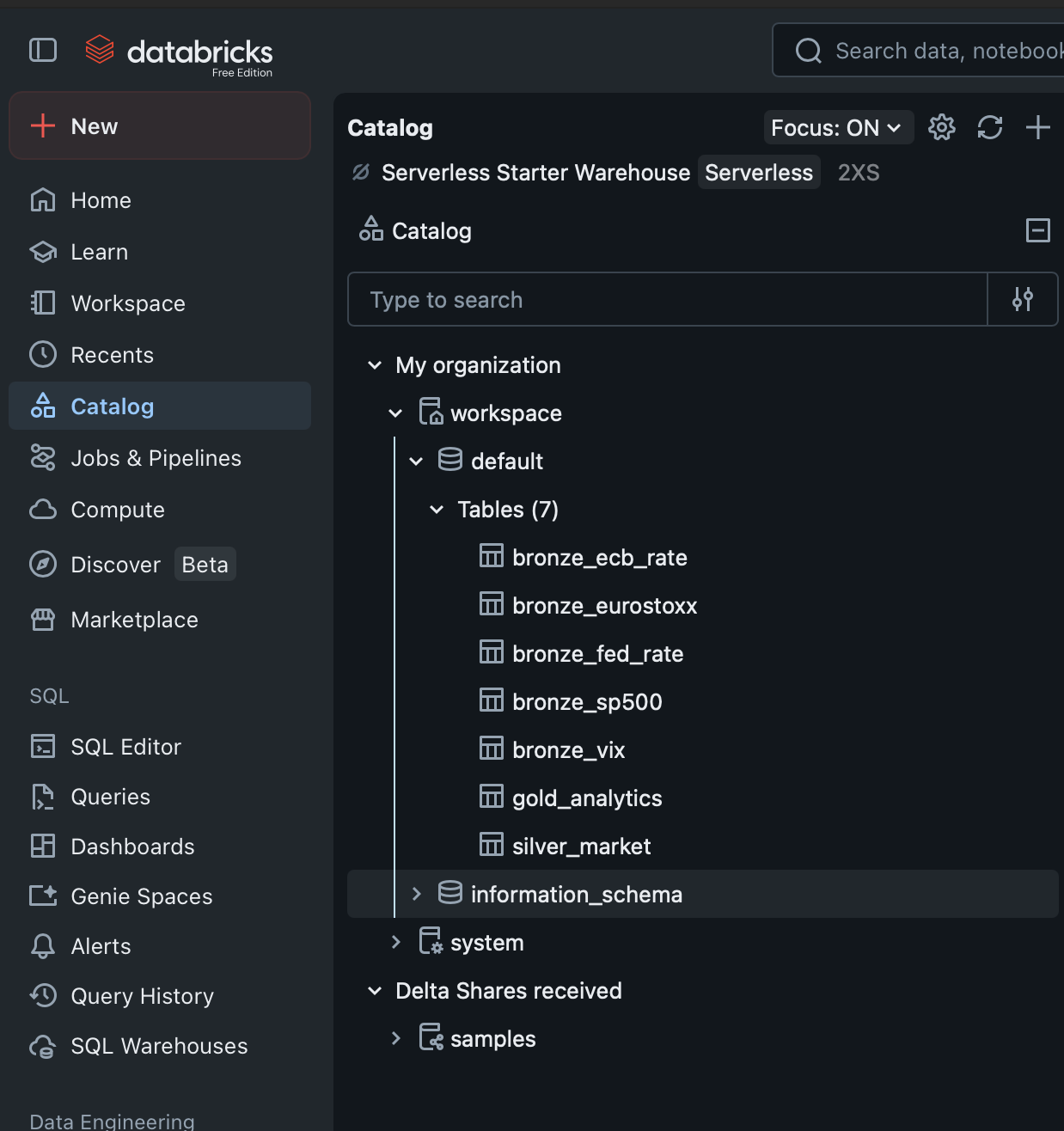Open Compute in the sidebar
Image resolution: width=1064 pixels, height=1131 pixels.
[x=160, y=510]
